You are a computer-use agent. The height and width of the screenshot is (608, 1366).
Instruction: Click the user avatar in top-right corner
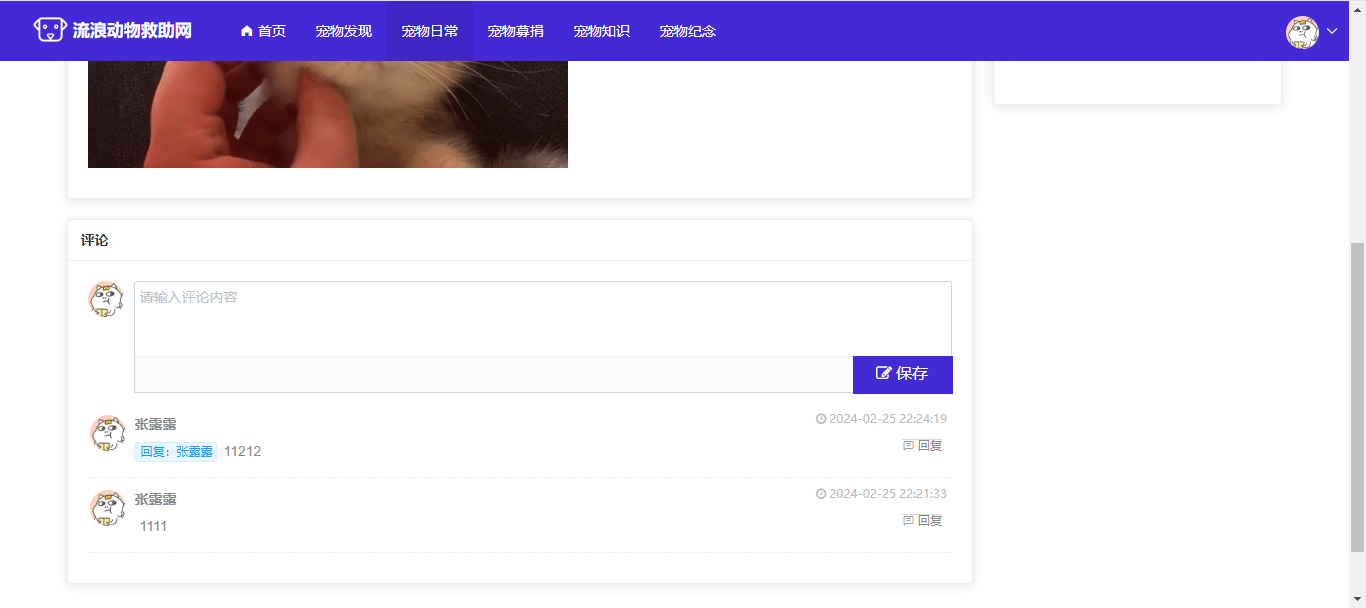(x=1302, y=32)
